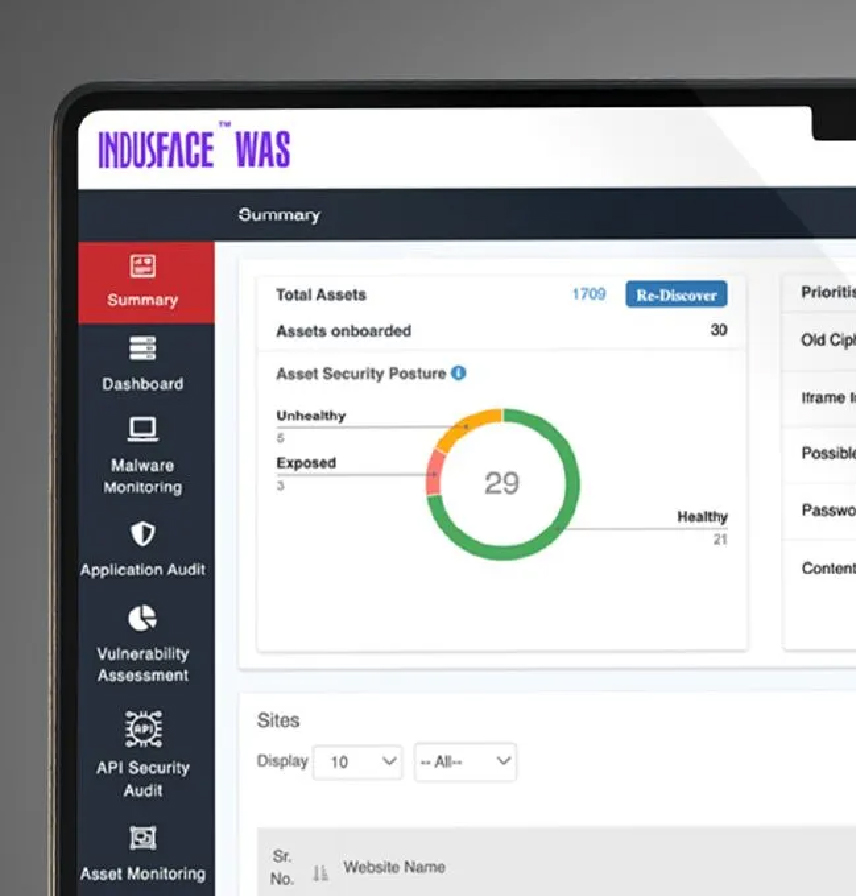
Task: Click the Asset Security Posture info icon
Action: click(x=458, y=373)
